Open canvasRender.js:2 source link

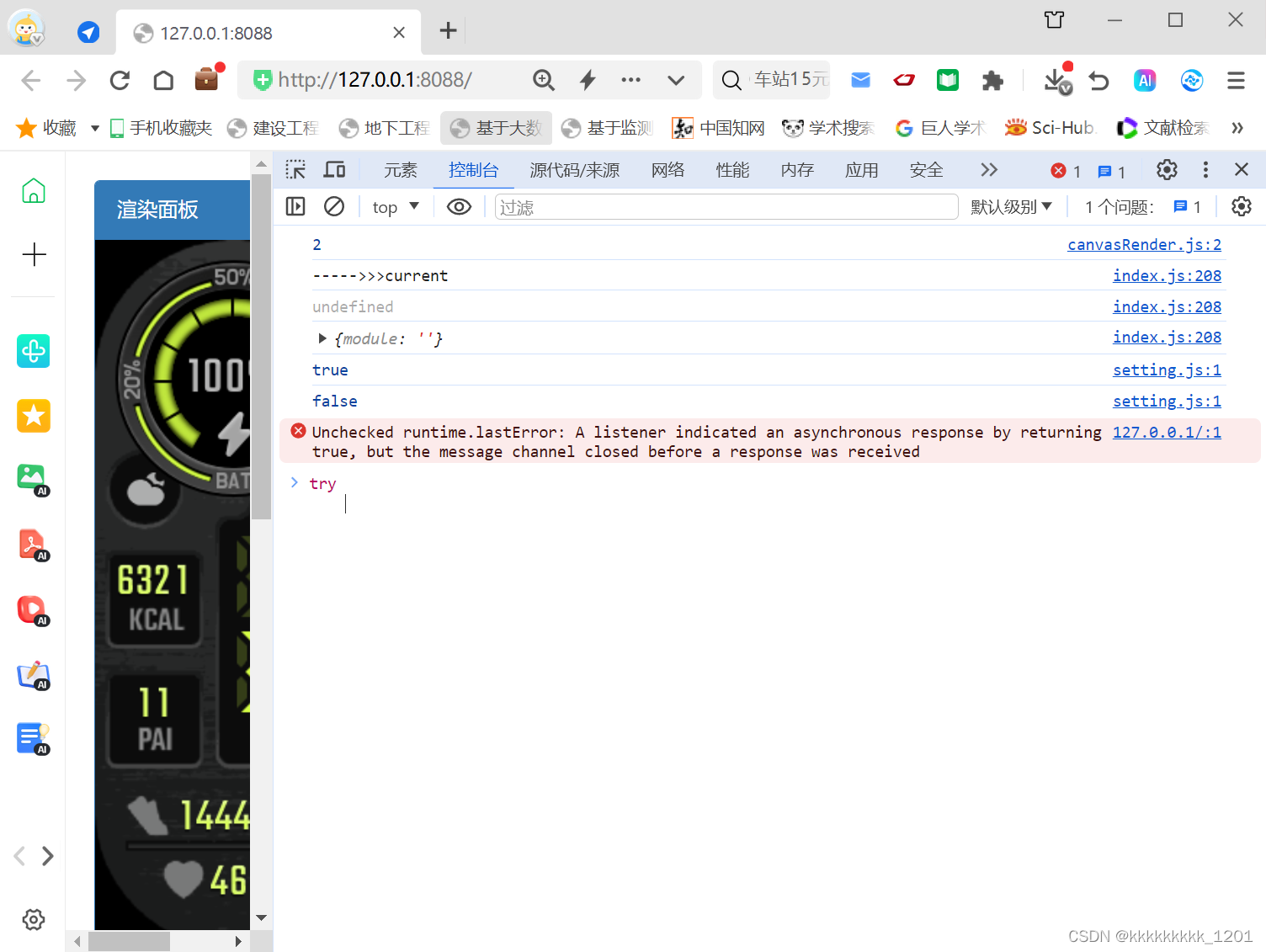(x=1144, y=245)
